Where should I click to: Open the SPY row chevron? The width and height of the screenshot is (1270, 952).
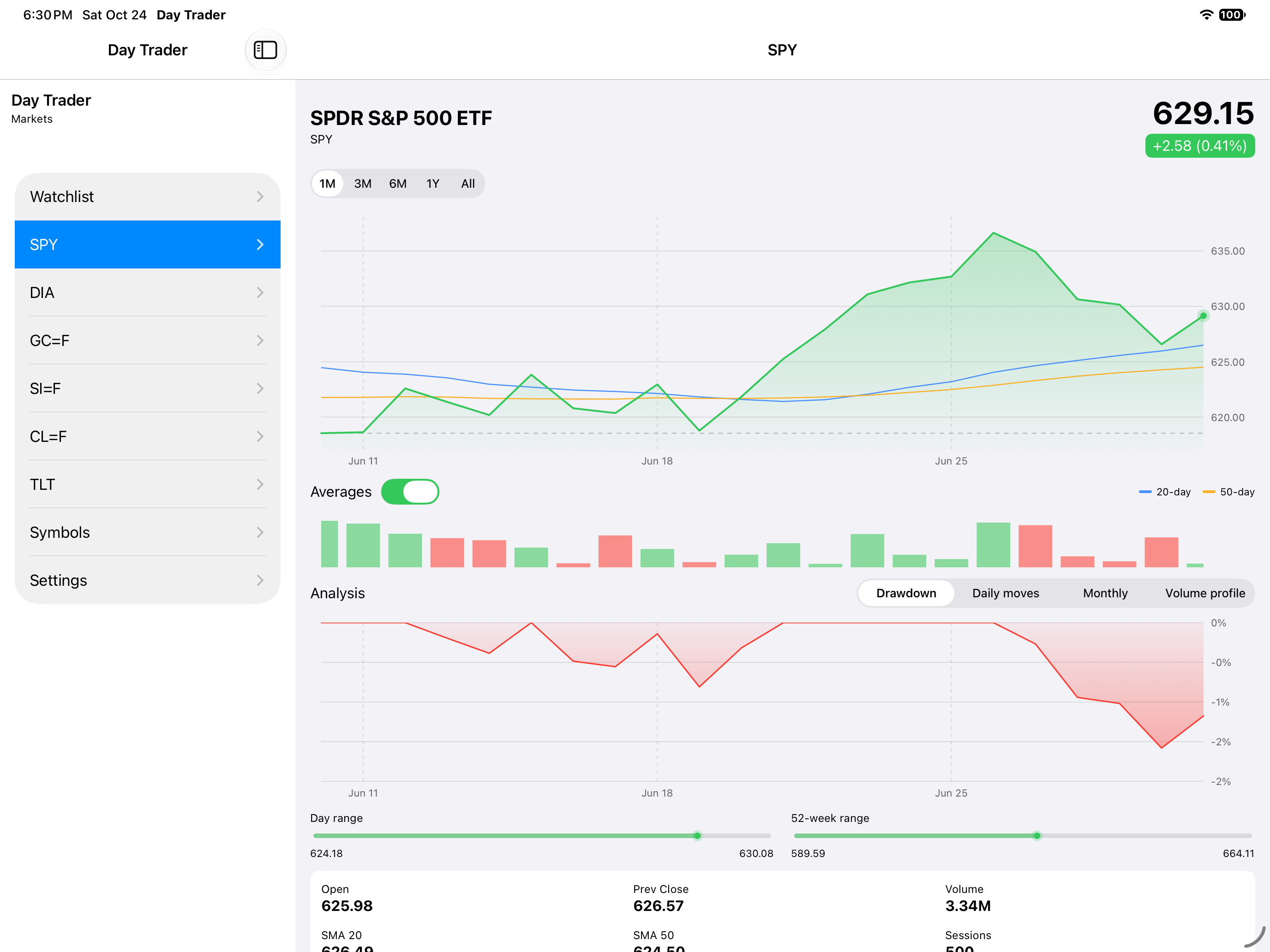point(260,244)
